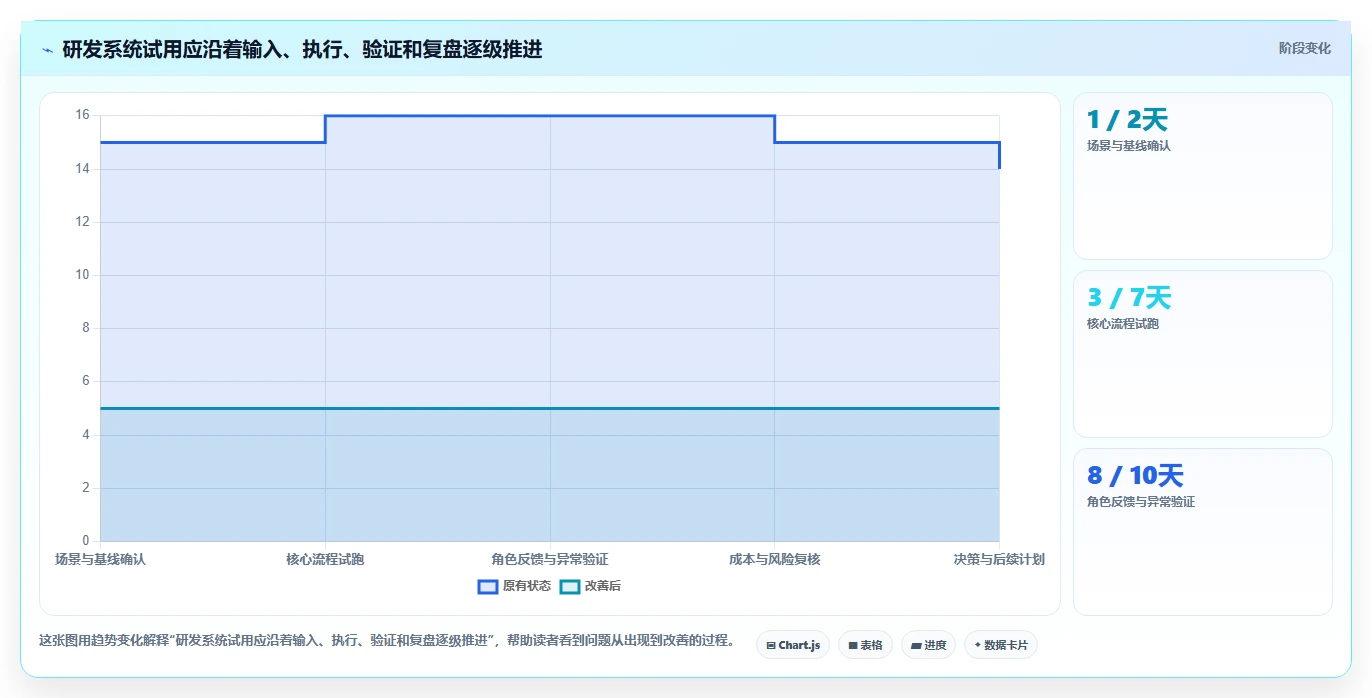Image resolution: width=1372 pixels, height=698 pixels.
Task: Toggle the 原有状态 legend item
Action: point(514,586)
